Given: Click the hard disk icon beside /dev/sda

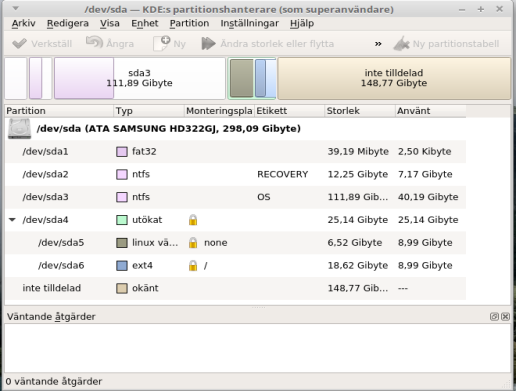Looking at the screenshot, I should (20, 129).
